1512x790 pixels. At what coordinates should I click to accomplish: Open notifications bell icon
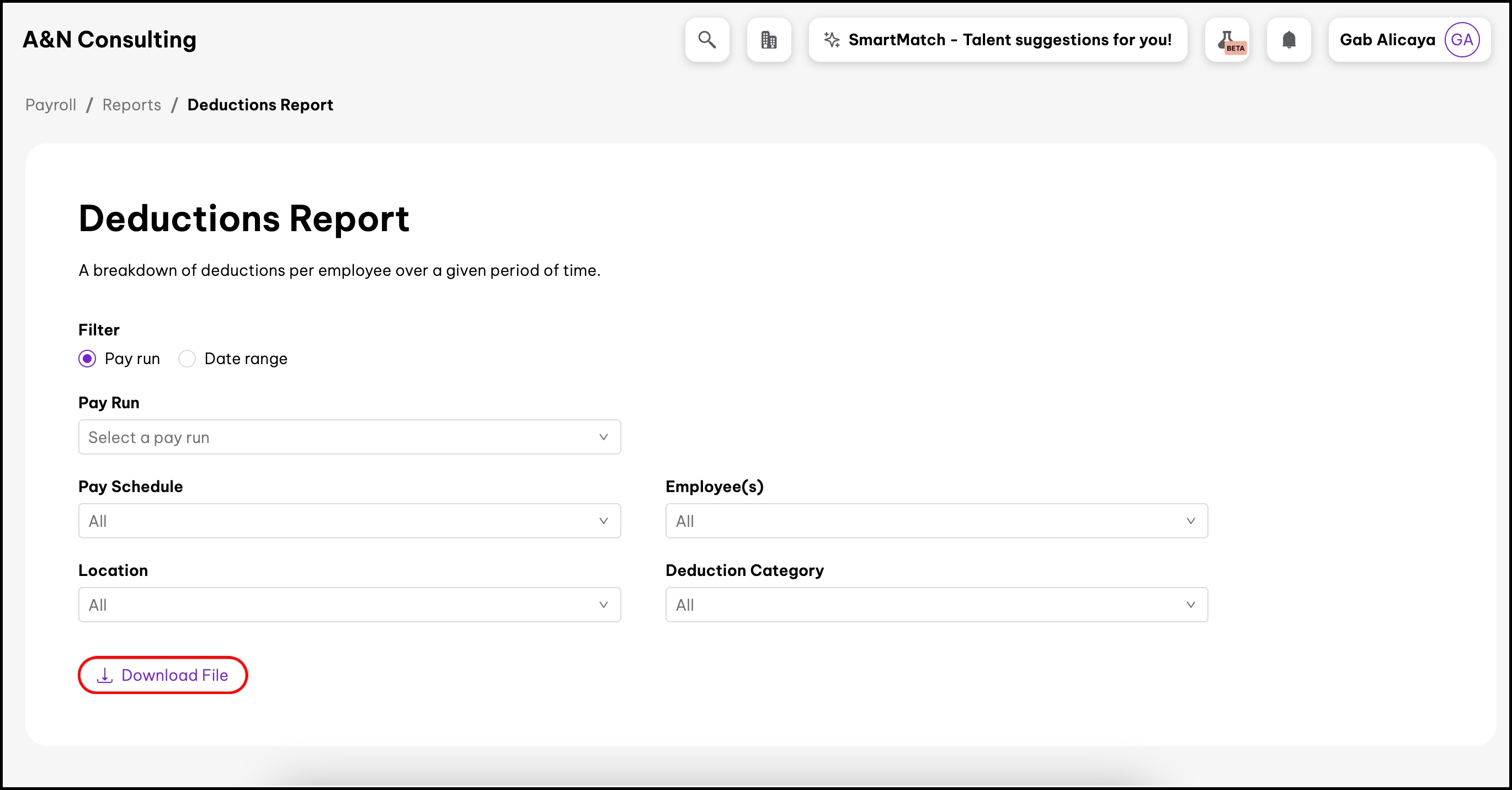coord(1289,40)
